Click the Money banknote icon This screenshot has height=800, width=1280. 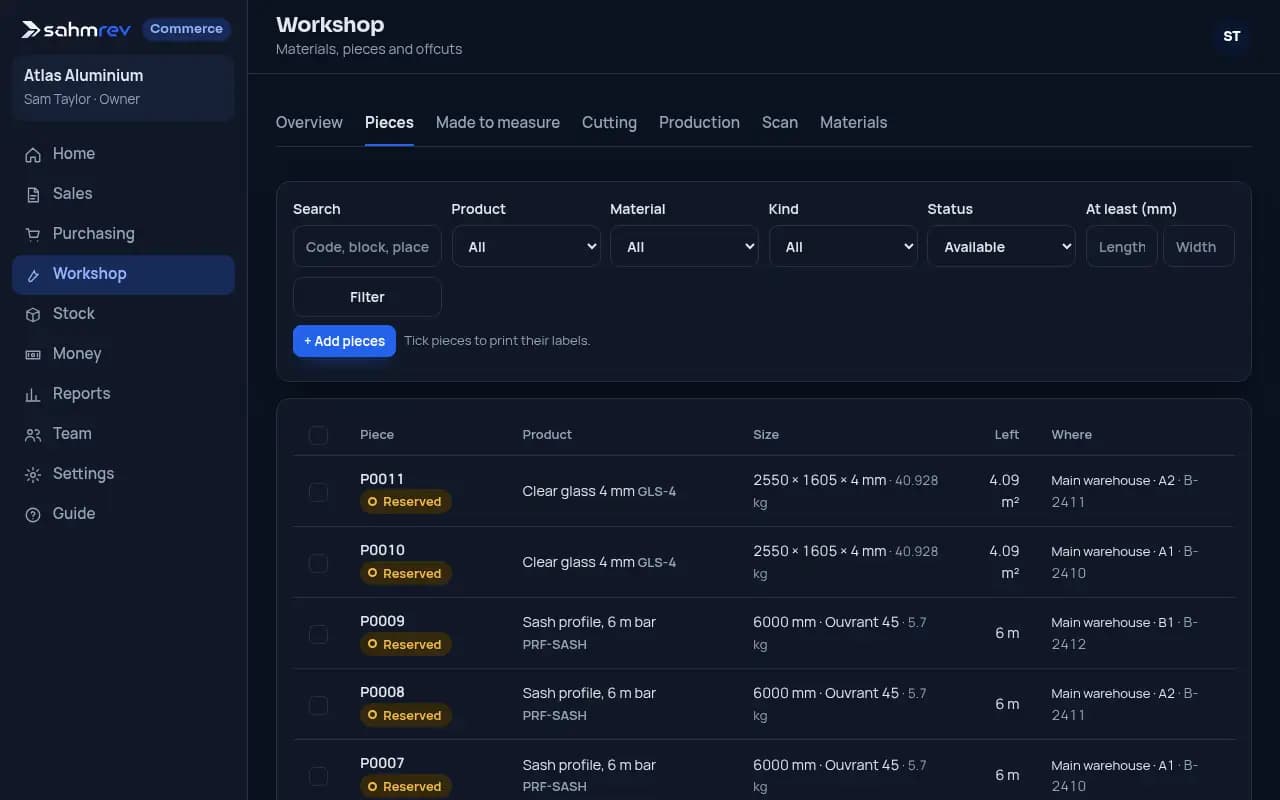(33, 354)
